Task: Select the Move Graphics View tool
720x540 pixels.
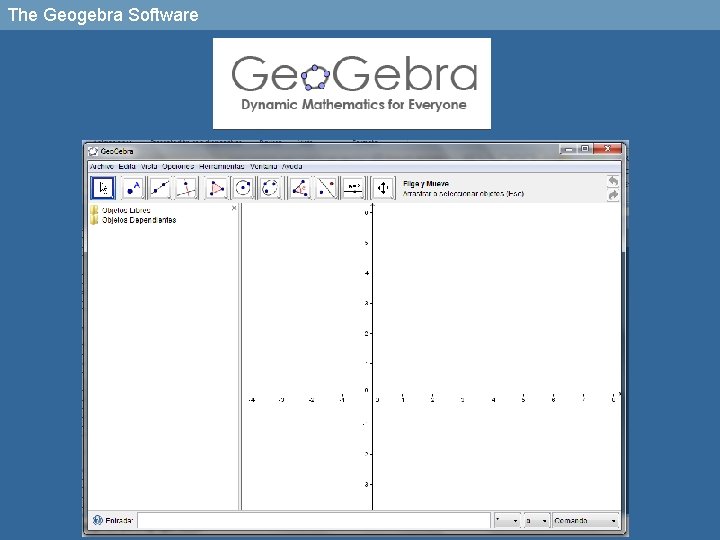Action: (x=383, y=188)
